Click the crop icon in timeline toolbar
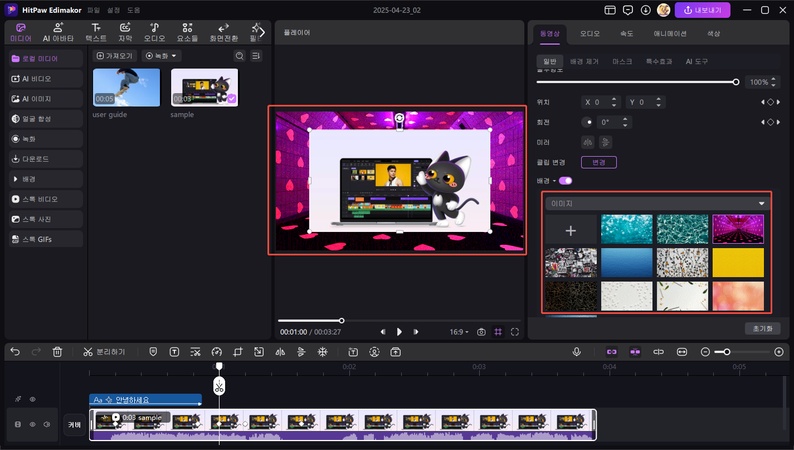This screenshot has height=450, width=794. 237,352
